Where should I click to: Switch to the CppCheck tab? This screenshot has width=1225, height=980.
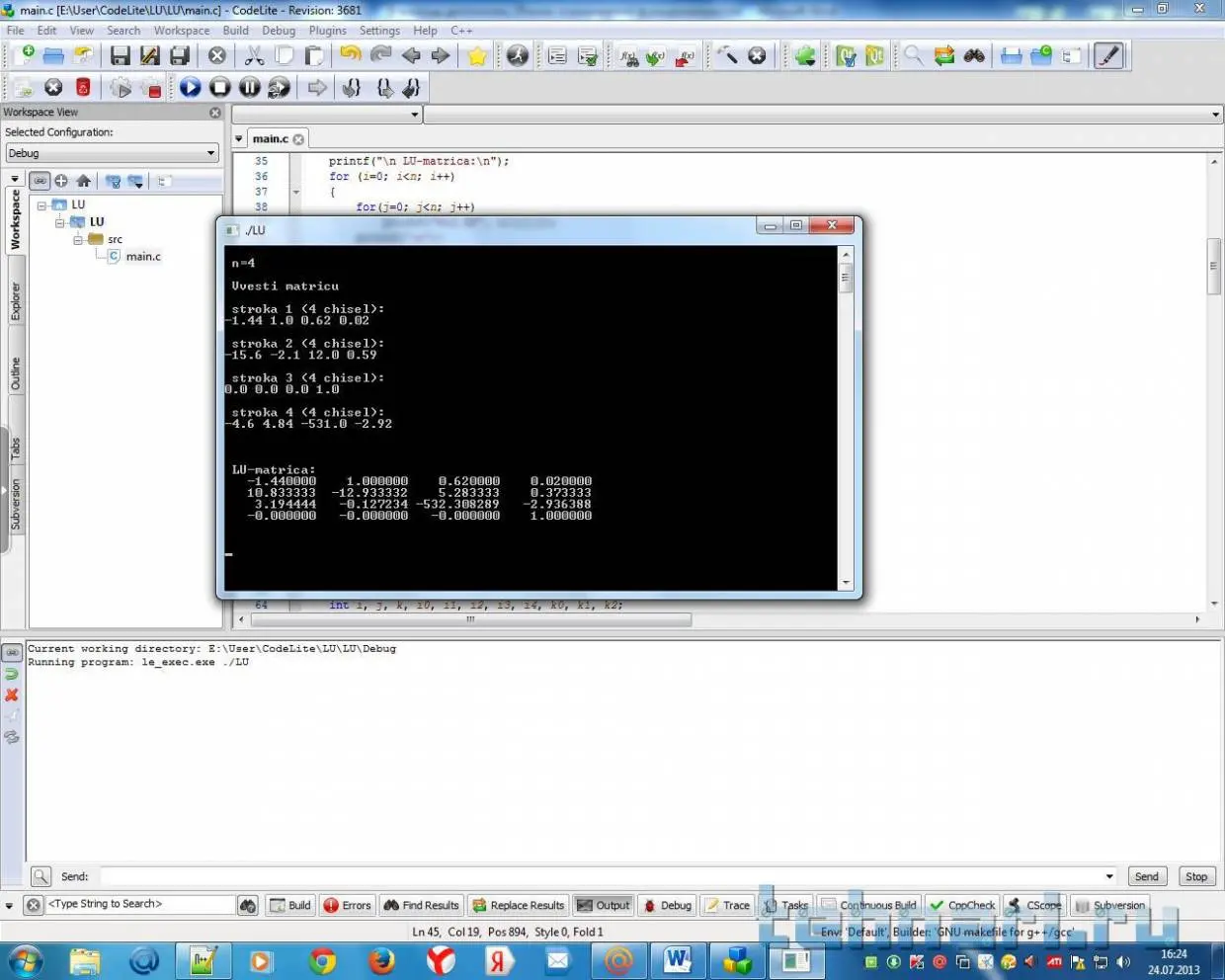click(x=962, y=905)
